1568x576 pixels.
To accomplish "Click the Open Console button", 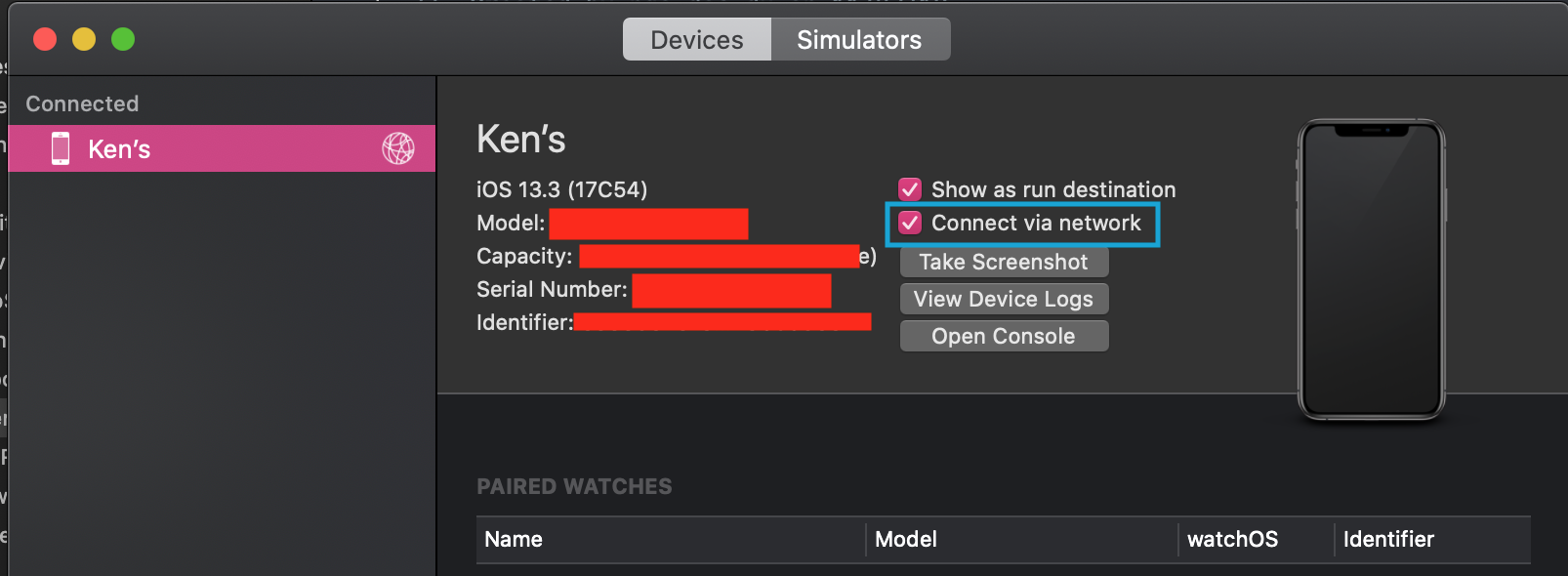I will 1003,336.
